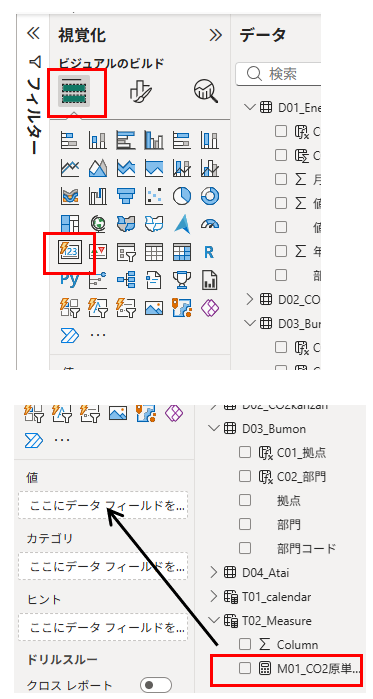Expand the T01_calendar table
Viewport: 373px width, 699px height.
point(215,596)
